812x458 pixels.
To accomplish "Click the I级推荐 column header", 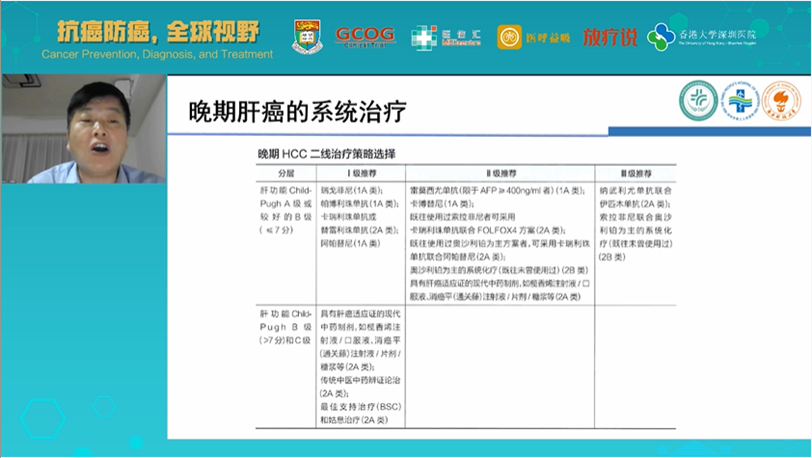I will [x=361, y=173].
